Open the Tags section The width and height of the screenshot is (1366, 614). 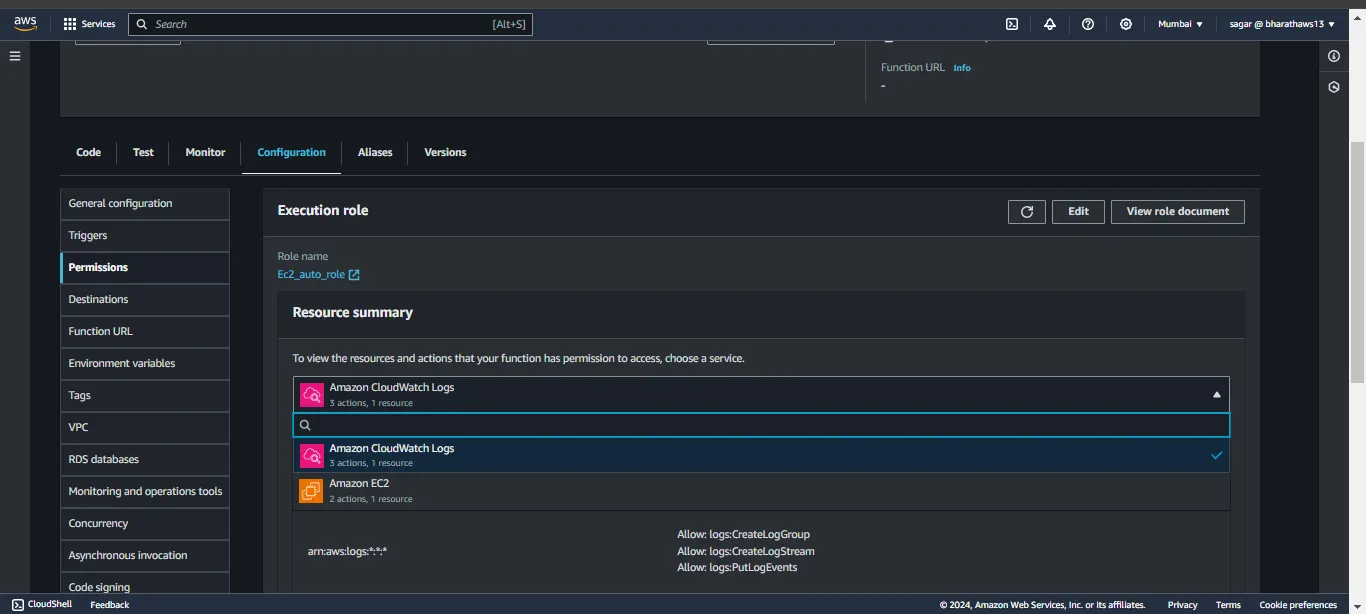tap(145, 395)
